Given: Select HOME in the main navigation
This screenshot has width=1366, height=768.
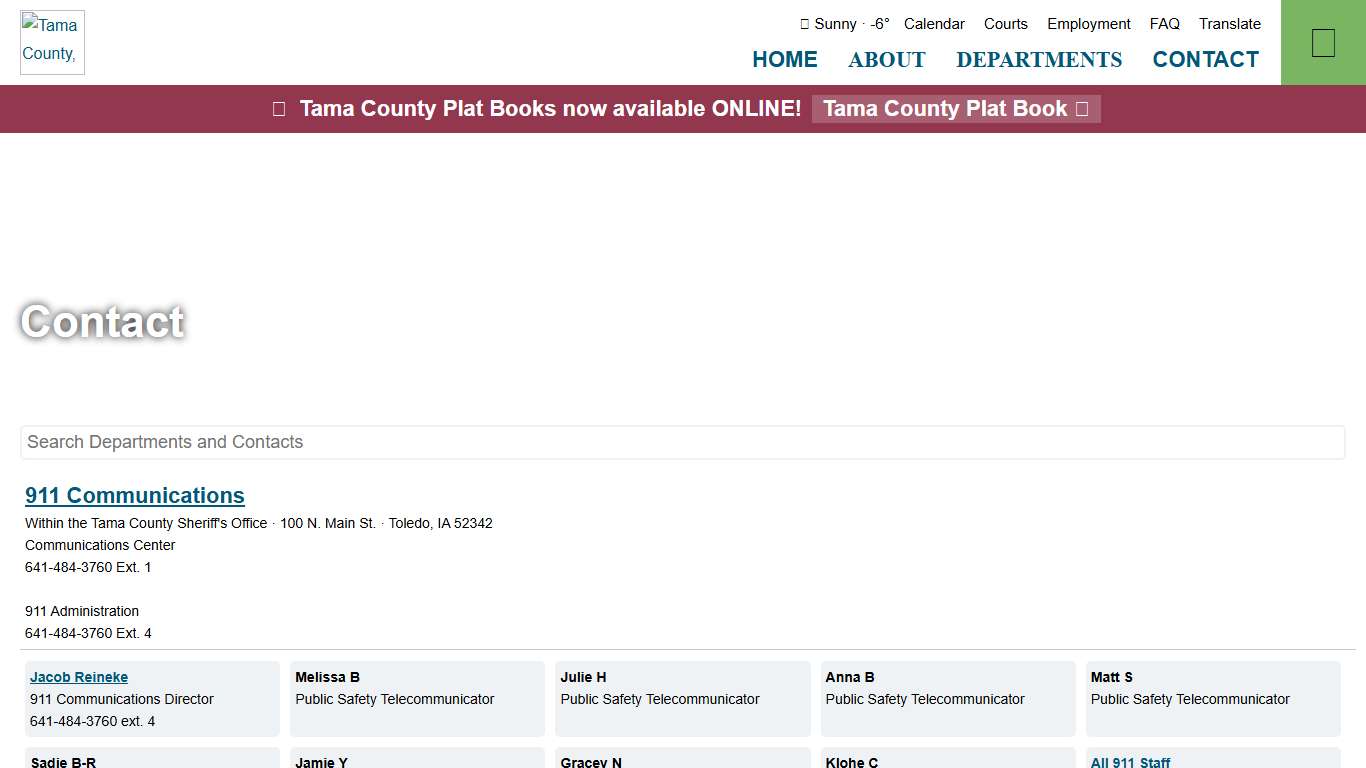Looking at the screenshot, I should coord(784,60).
